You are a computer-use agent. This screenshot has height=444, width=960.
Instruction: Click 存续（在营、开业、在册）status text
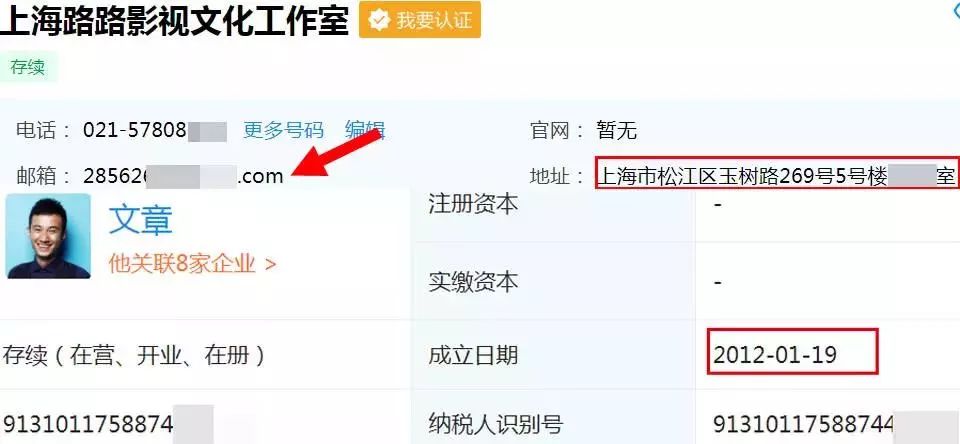tap(135, 355)
